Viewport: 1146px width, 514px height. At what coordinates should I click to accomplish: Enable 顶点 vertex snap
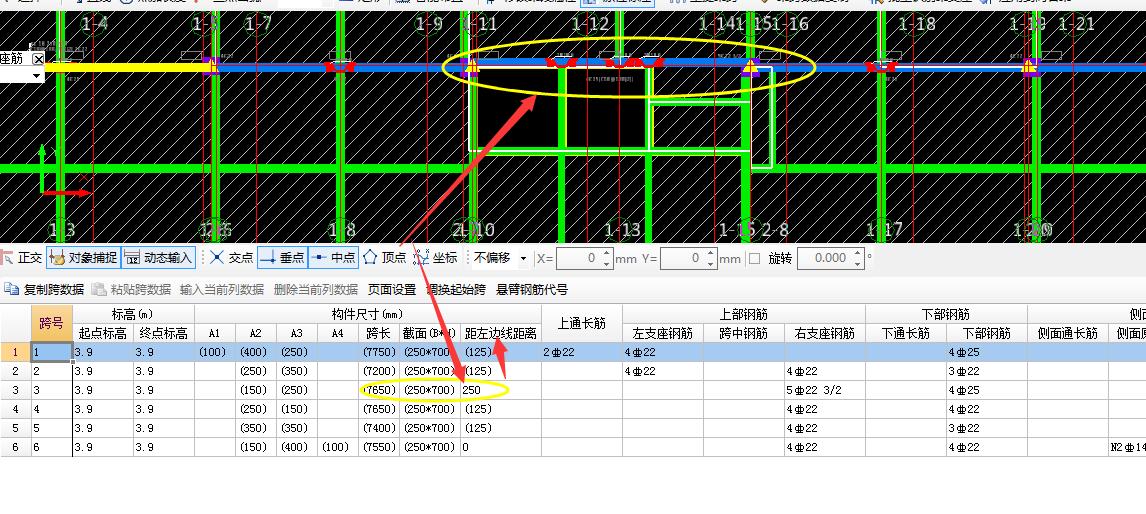click(384, 257)
